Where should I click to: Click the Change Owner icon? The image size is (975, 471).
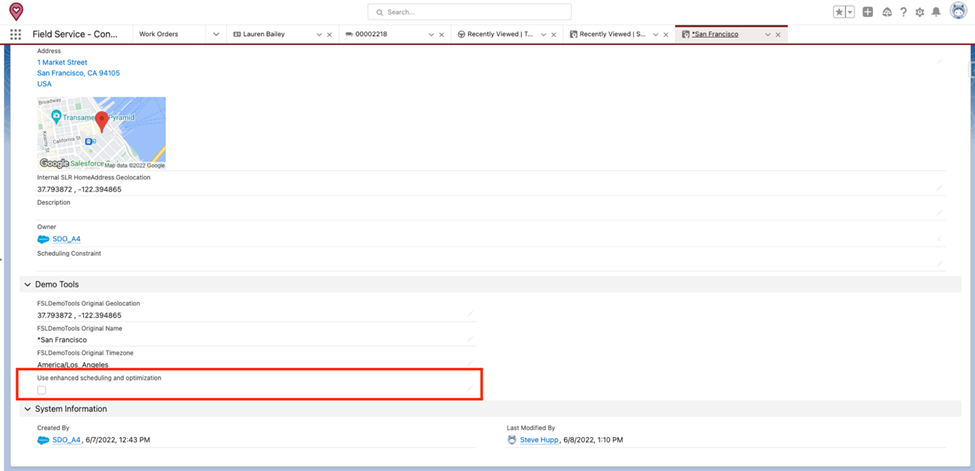pos(940,238)
